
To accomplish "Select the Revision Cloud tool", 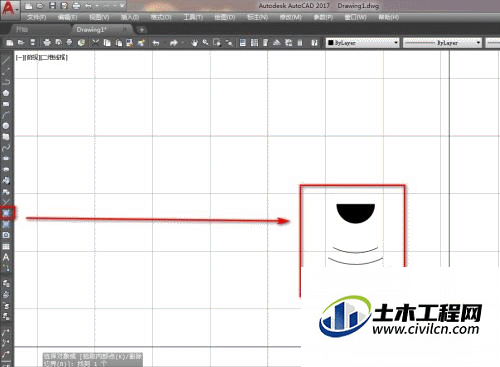I will tap(6, 137).
